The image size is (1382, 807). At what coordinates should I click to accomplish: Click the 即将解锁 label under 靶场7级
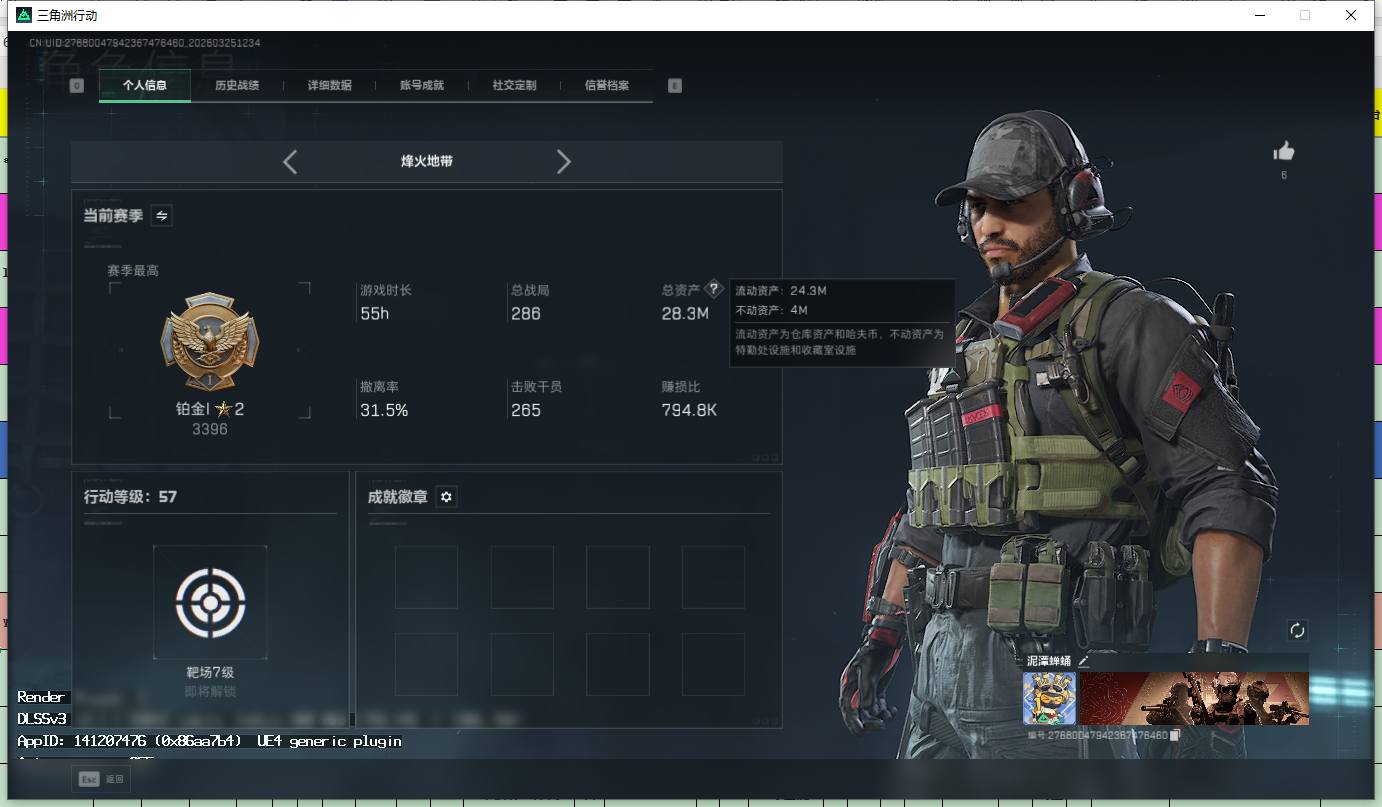pyautogui.click(x=210, y=691)
